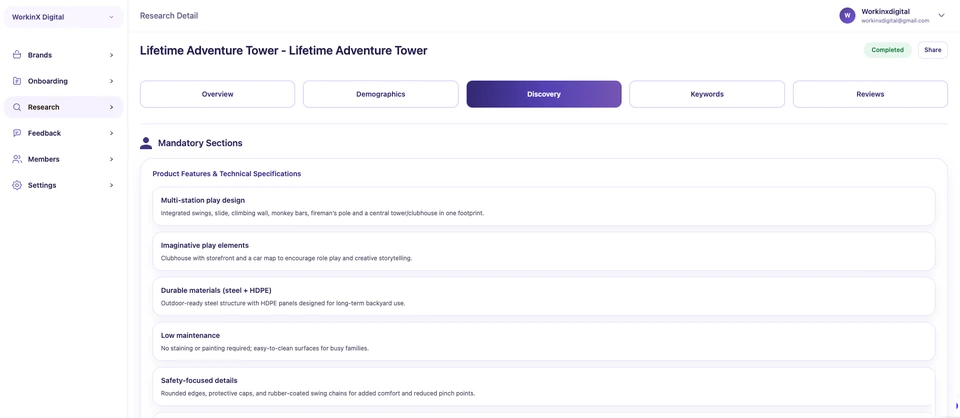Select the Multi-station play design card
This screenshot has height=418, width=960.
tap(544, 206)
